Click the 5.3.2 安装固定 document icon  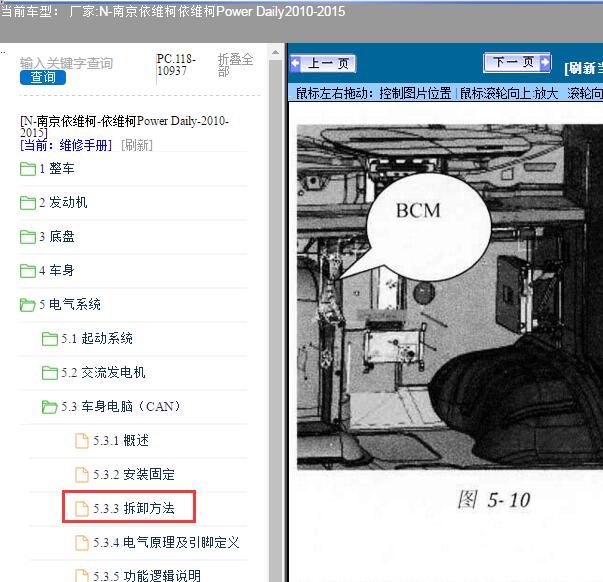pyautogui.click(x=82, y=474)
